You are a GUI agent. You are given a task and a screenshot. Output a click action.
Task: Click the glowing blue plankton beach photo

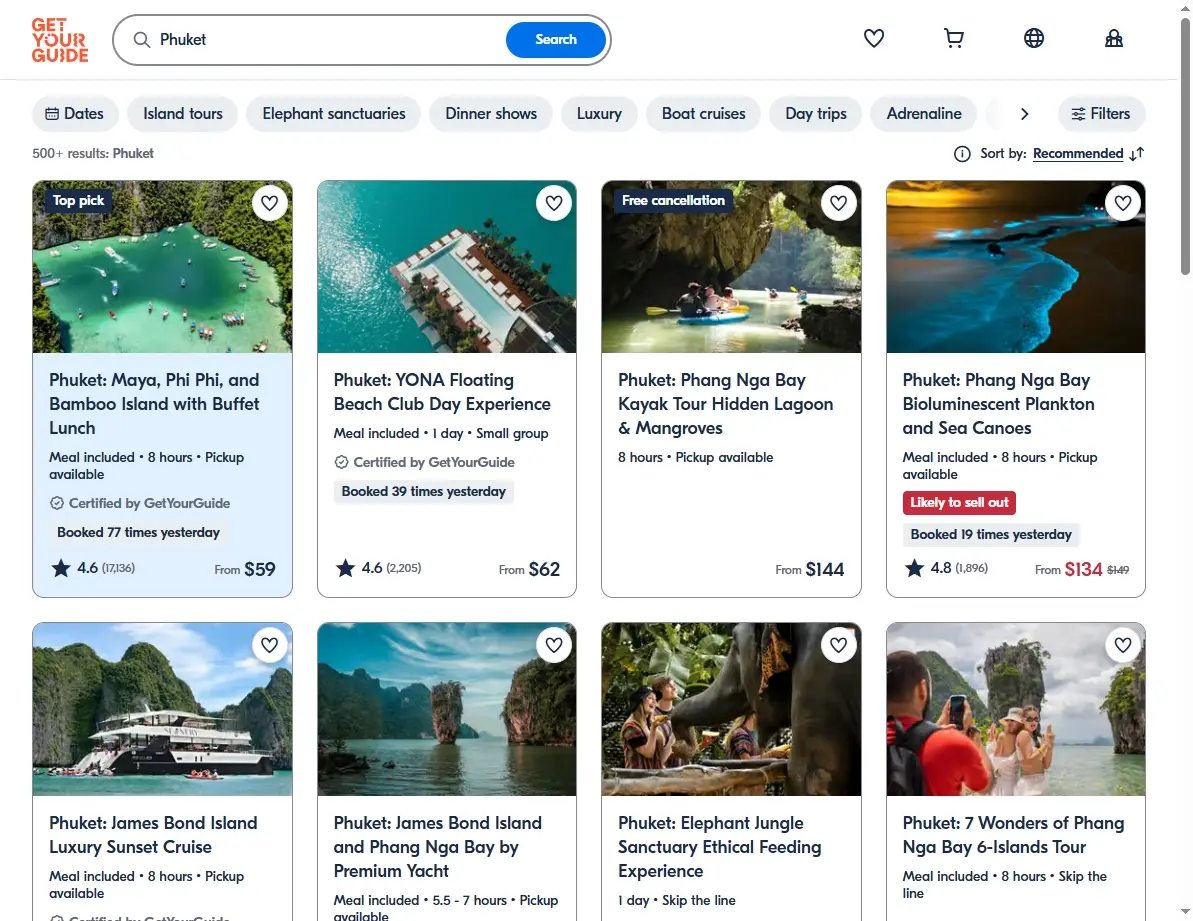tap(1016, 267)
